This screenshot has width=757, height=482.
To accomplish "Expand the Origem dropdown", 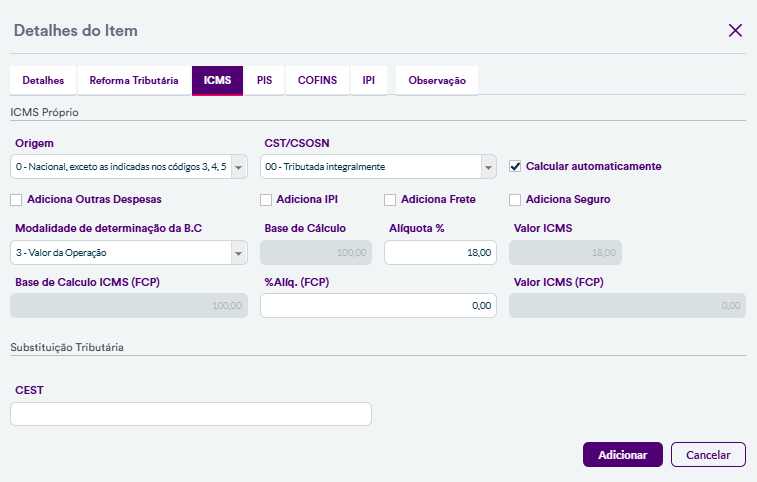I will point(239,166).
